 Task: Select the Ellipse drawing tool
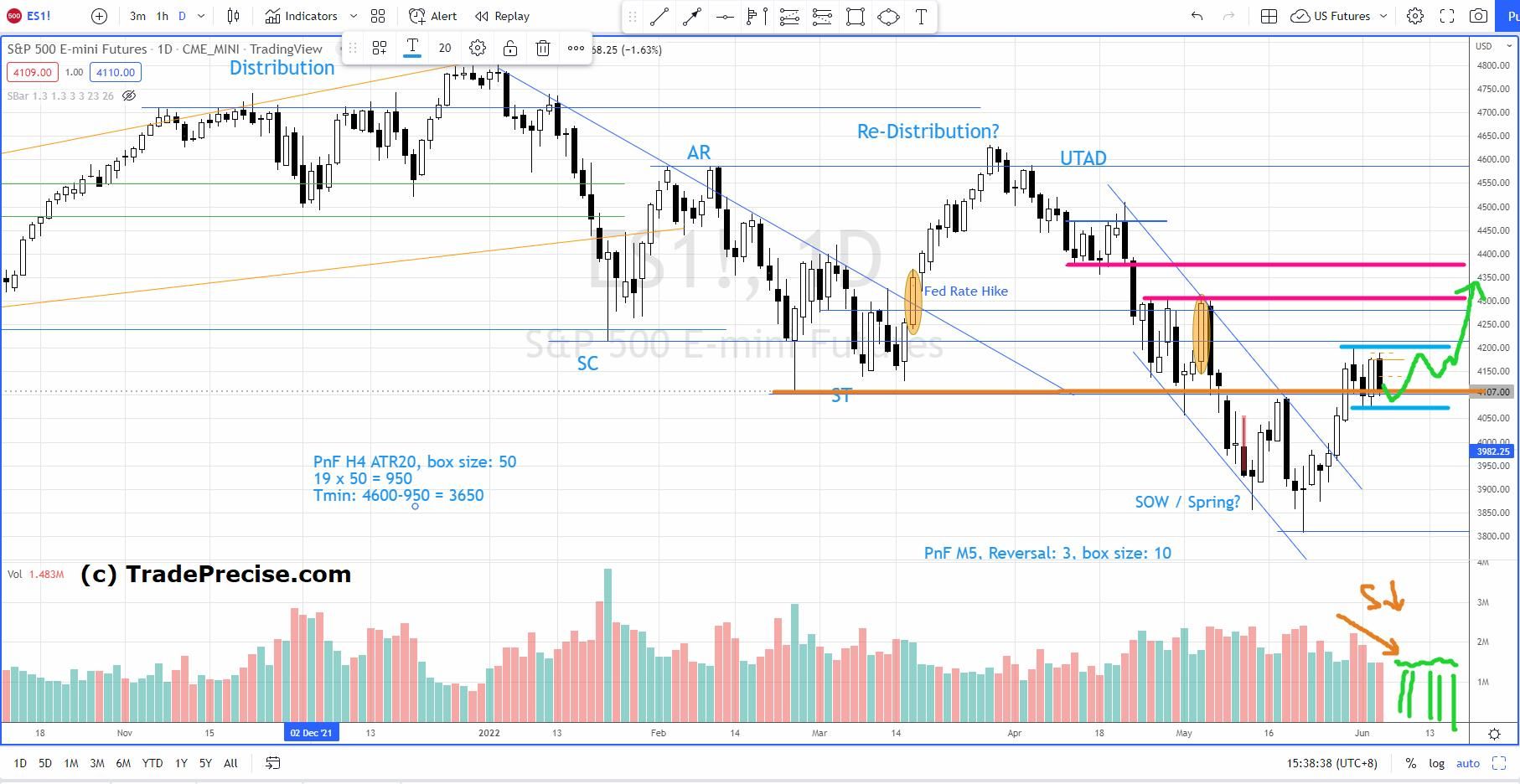pyautogui.click(x=888, y=16)
